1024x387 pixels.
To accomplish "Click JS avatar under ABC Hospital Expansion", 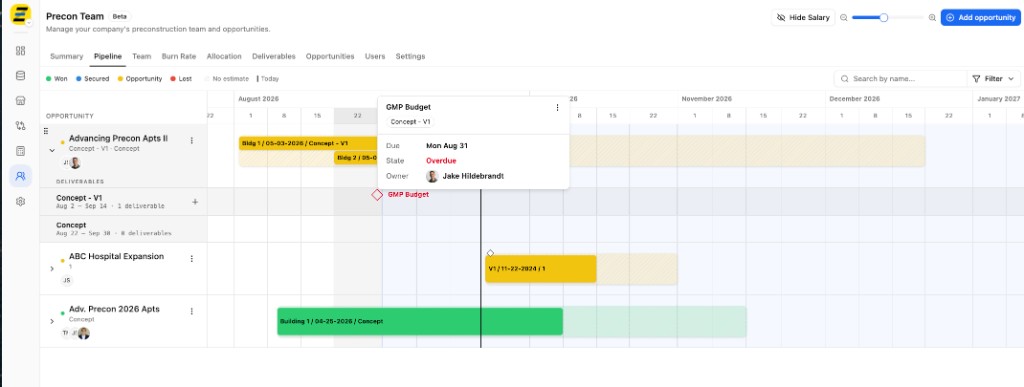I will [67, 281].
